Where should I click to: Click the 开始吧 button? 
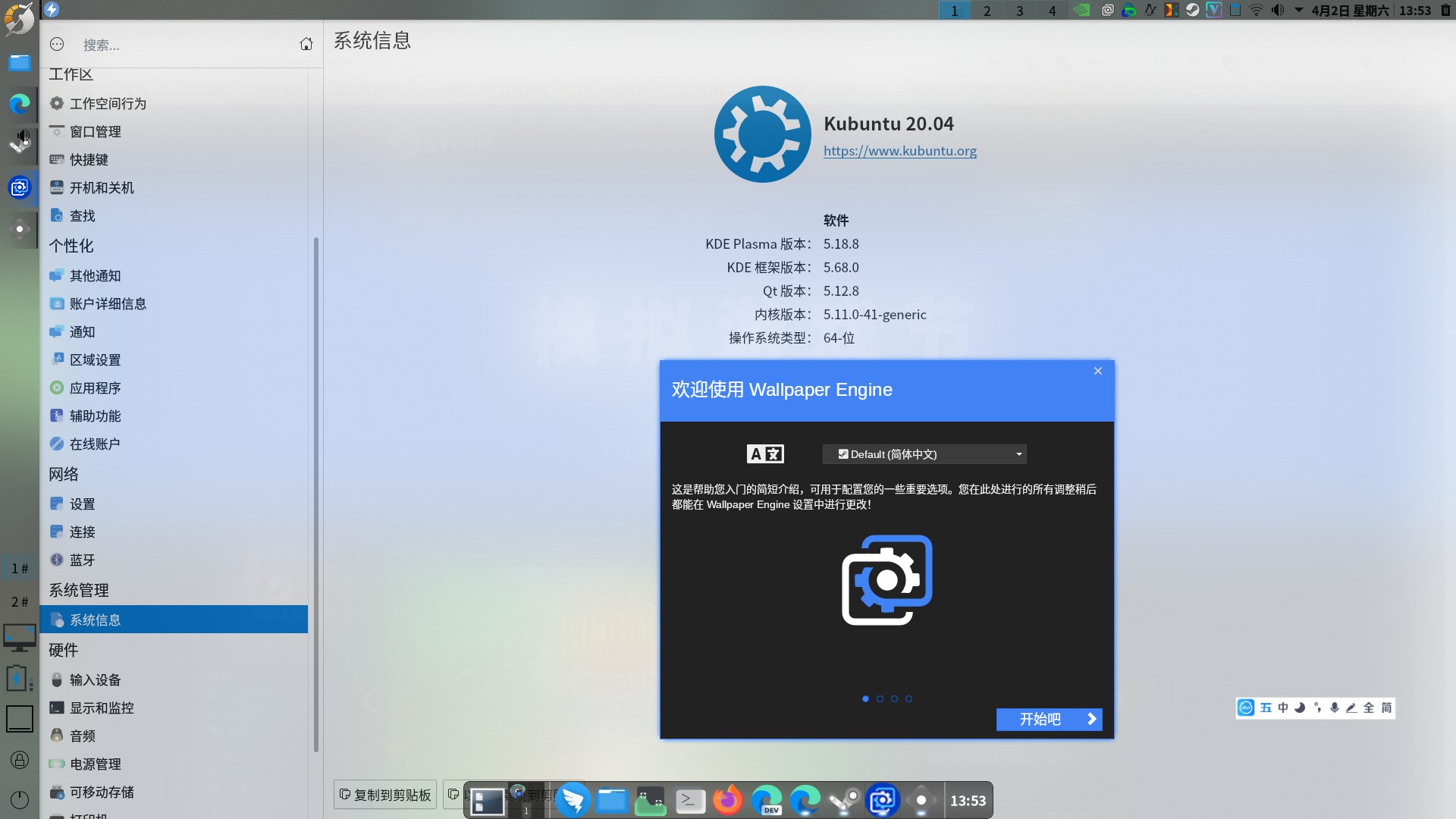1049,719
